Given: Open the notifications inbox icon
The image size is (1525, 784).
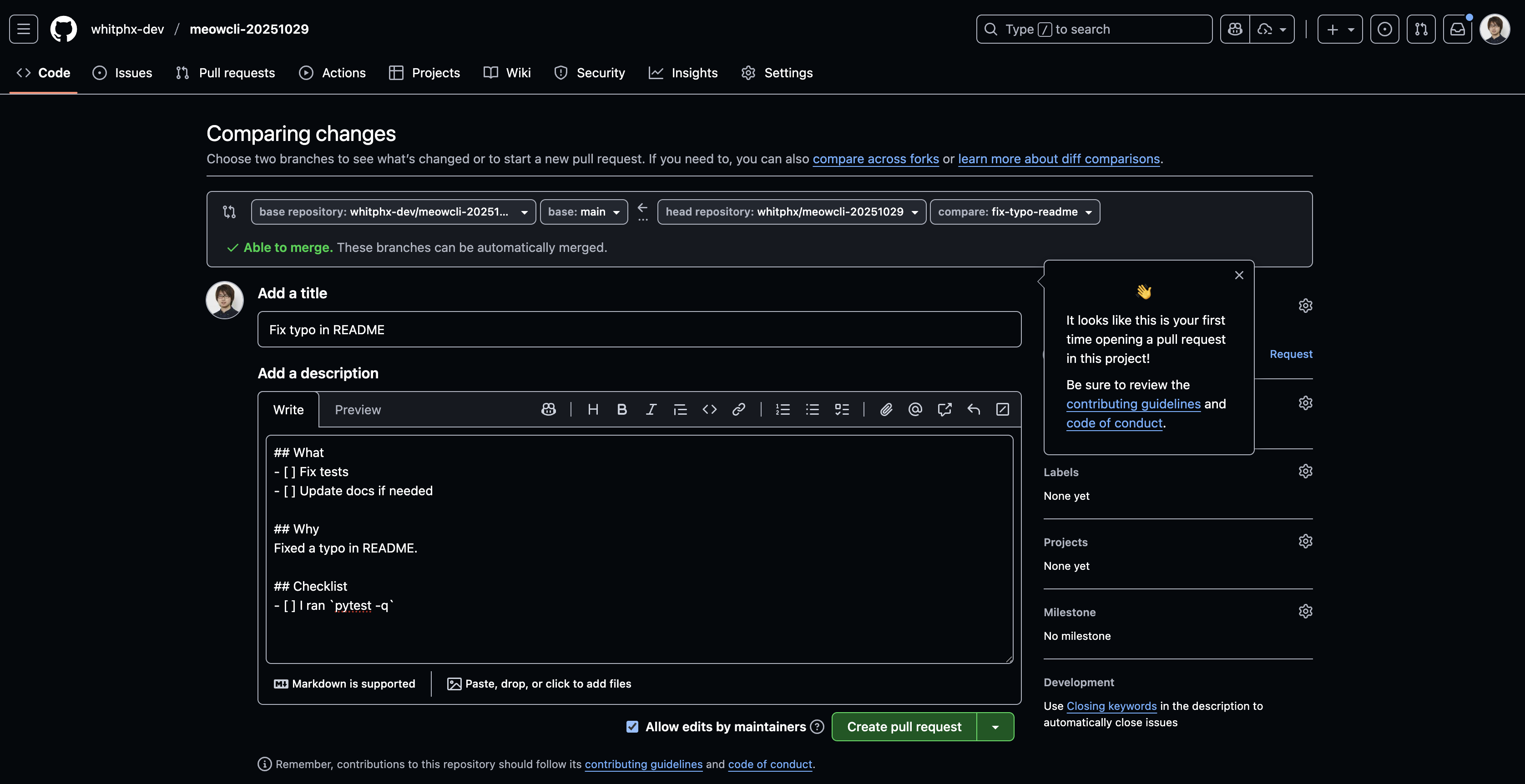Looking at the screenshot, I should [1458, 29].
